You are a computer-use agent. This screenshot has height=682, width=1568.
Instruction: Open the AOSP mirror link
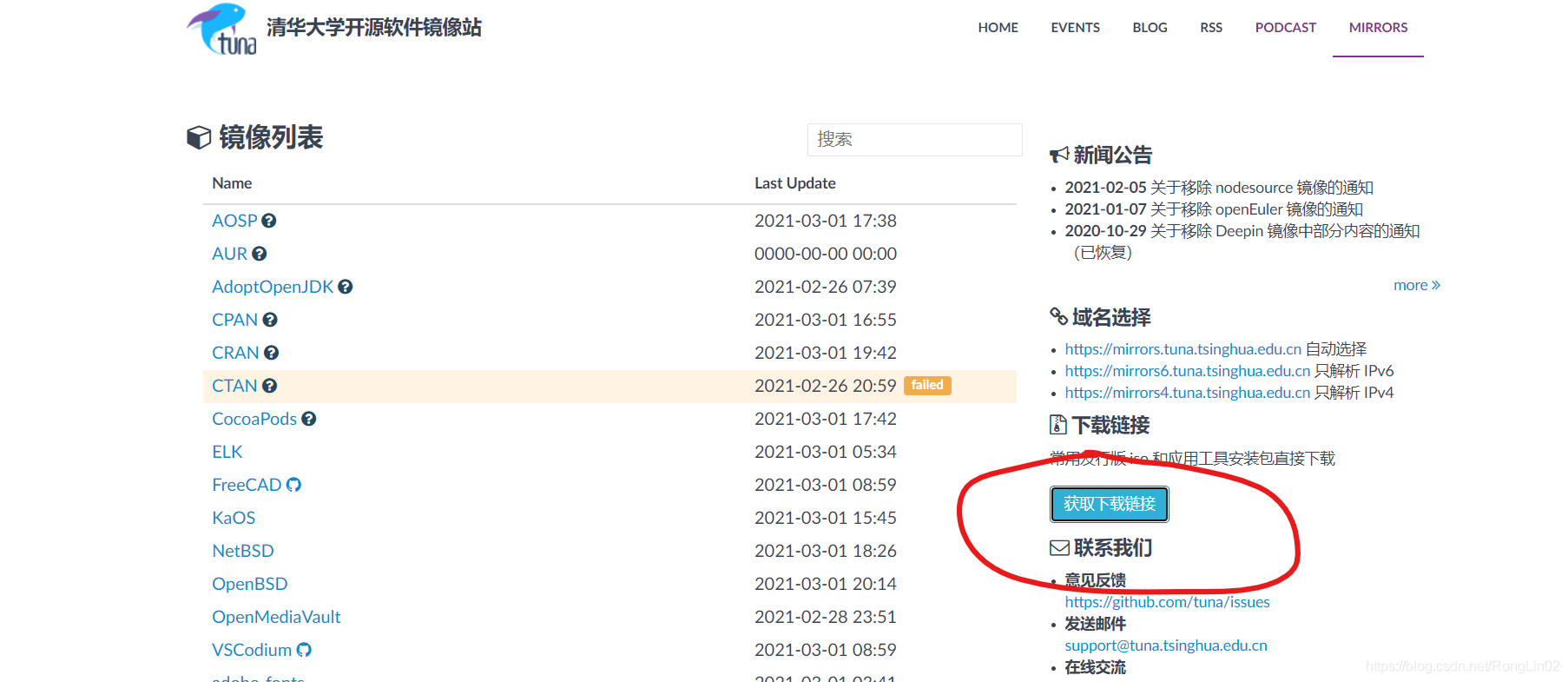(234, 221)
